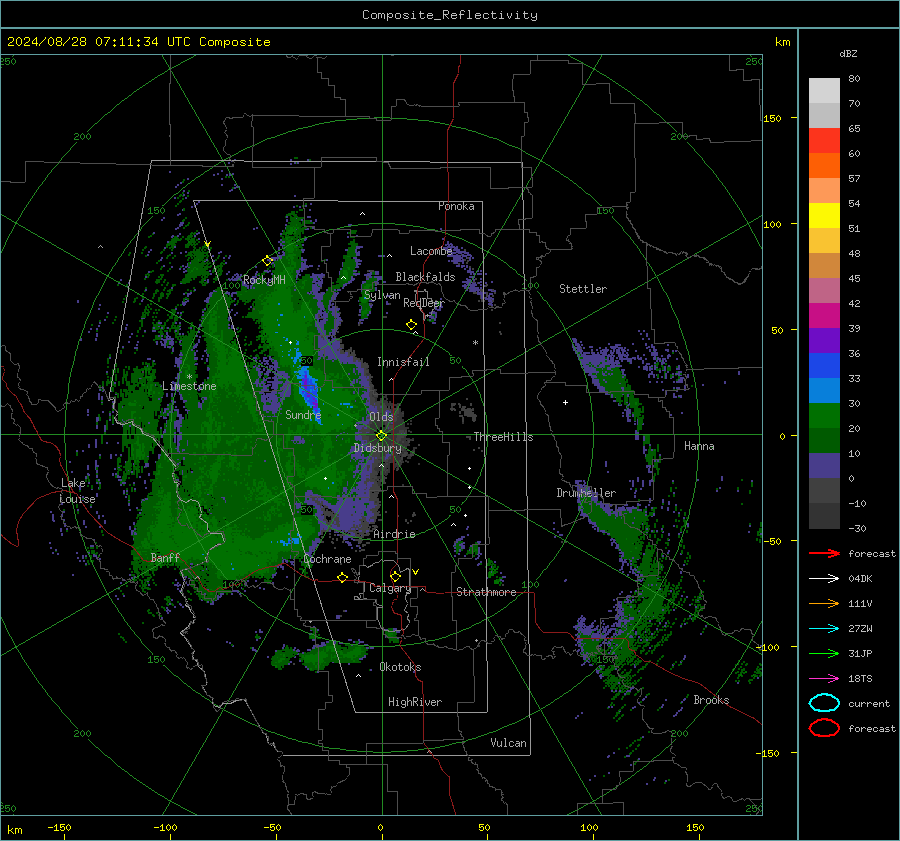The width and height of the screenshot is (900, 841).
Task: Click the Cochrane city label
Action: pyautogui.click(x=327, y=559)
